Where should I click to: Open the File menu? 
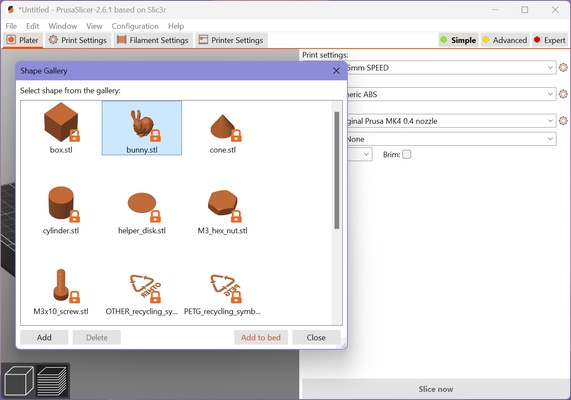click(11, 26)
